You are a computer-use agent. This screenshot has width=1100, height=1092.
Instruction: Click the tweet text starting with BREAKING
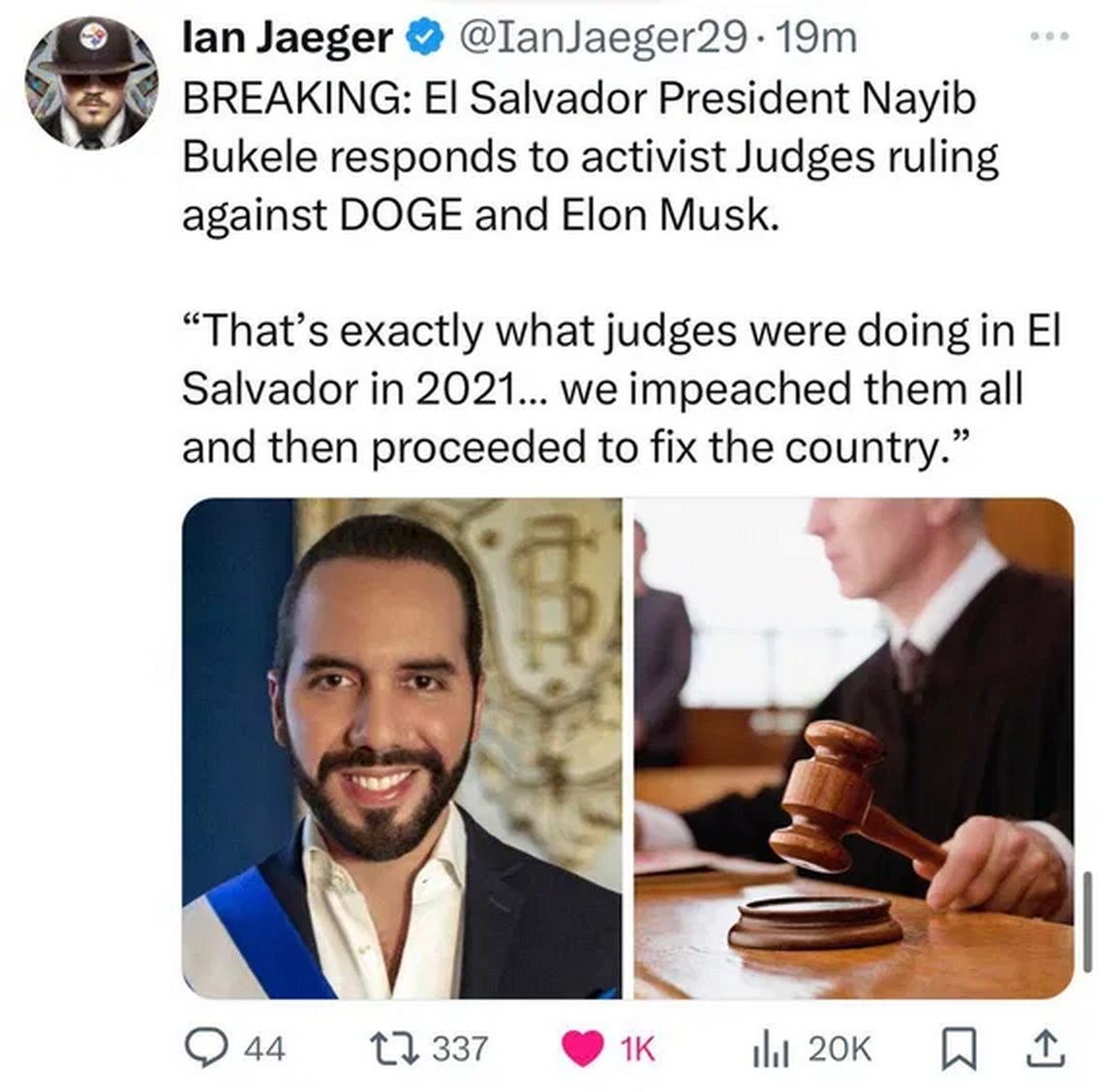[x=591, y=157]
